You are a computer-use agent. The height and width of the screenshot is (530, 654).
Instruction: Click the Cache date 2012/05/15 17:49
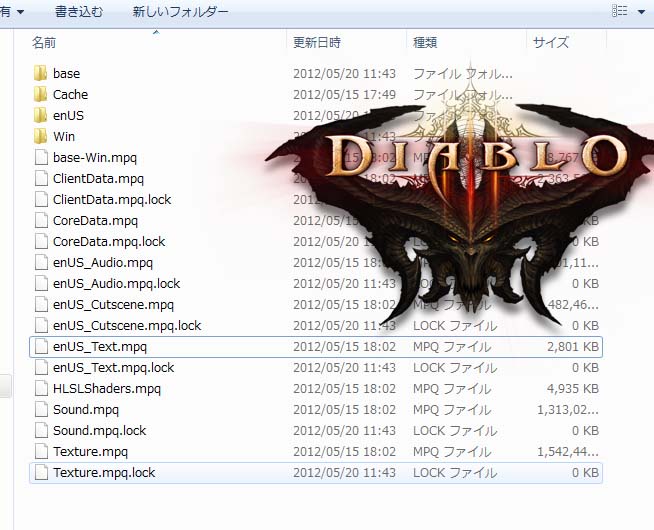[344, 95]
